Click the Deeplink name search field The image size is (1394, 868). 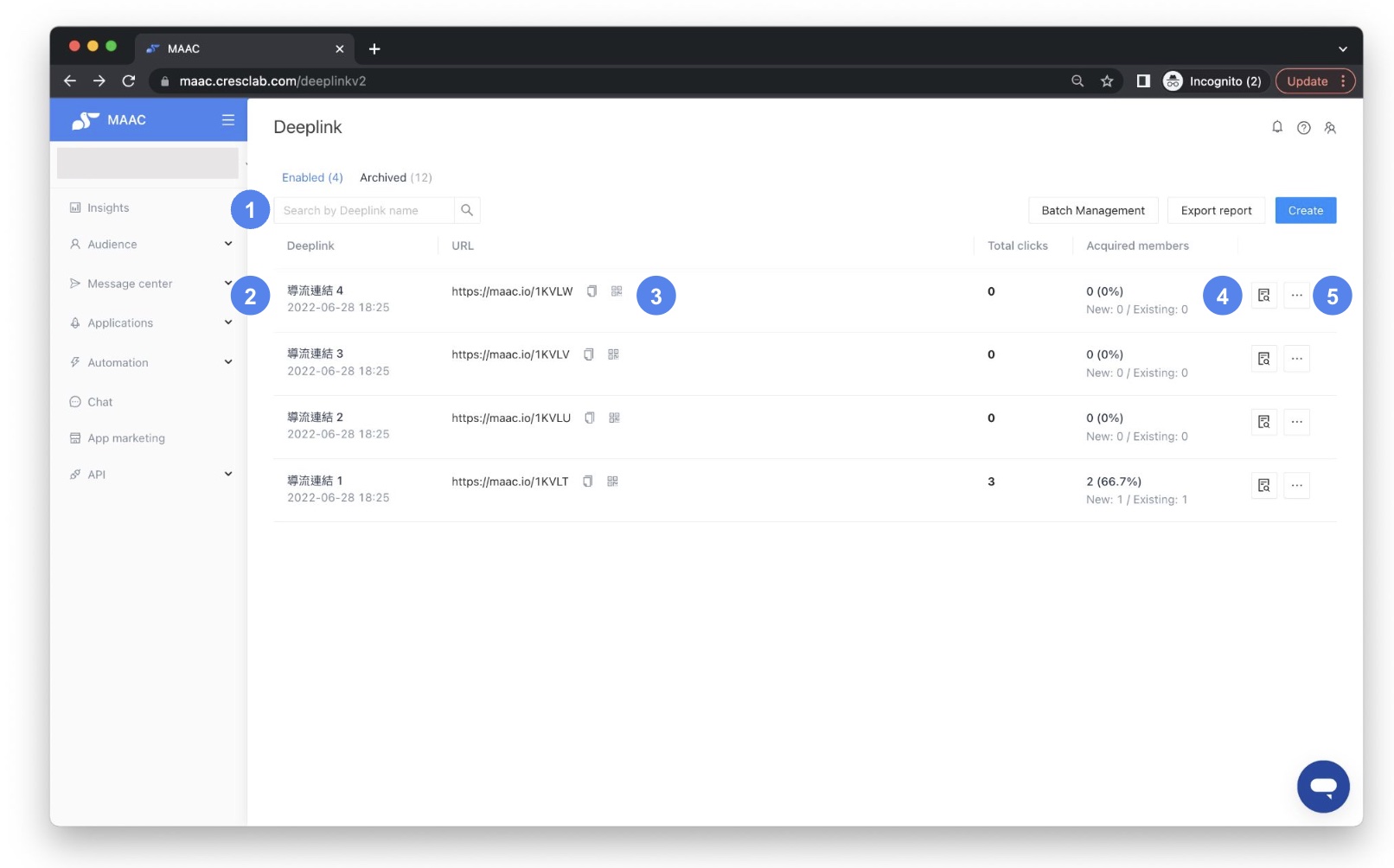pos(363,210)
